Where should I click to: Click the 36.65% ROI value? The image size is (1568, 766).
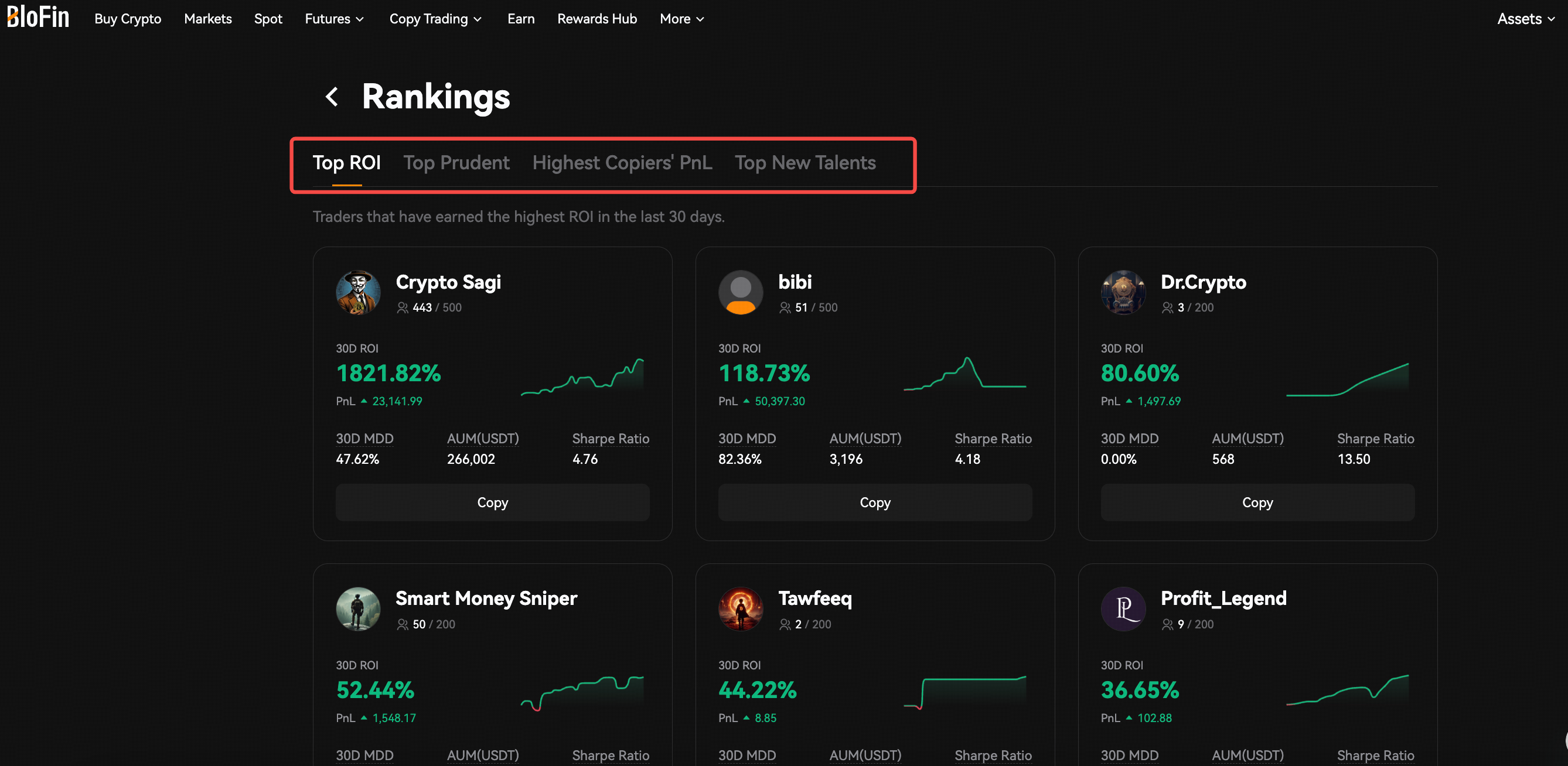(x=1140, y=690)
